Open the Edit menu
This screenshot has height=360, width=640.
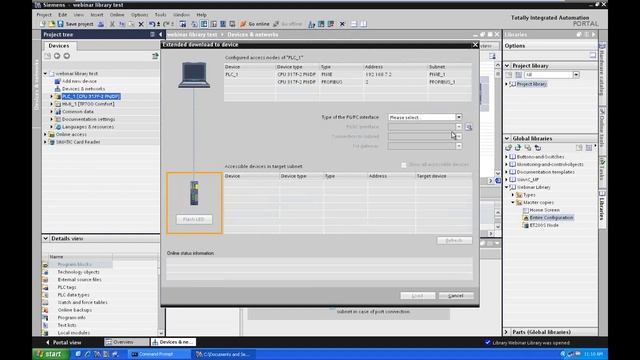tap(62, 15)
